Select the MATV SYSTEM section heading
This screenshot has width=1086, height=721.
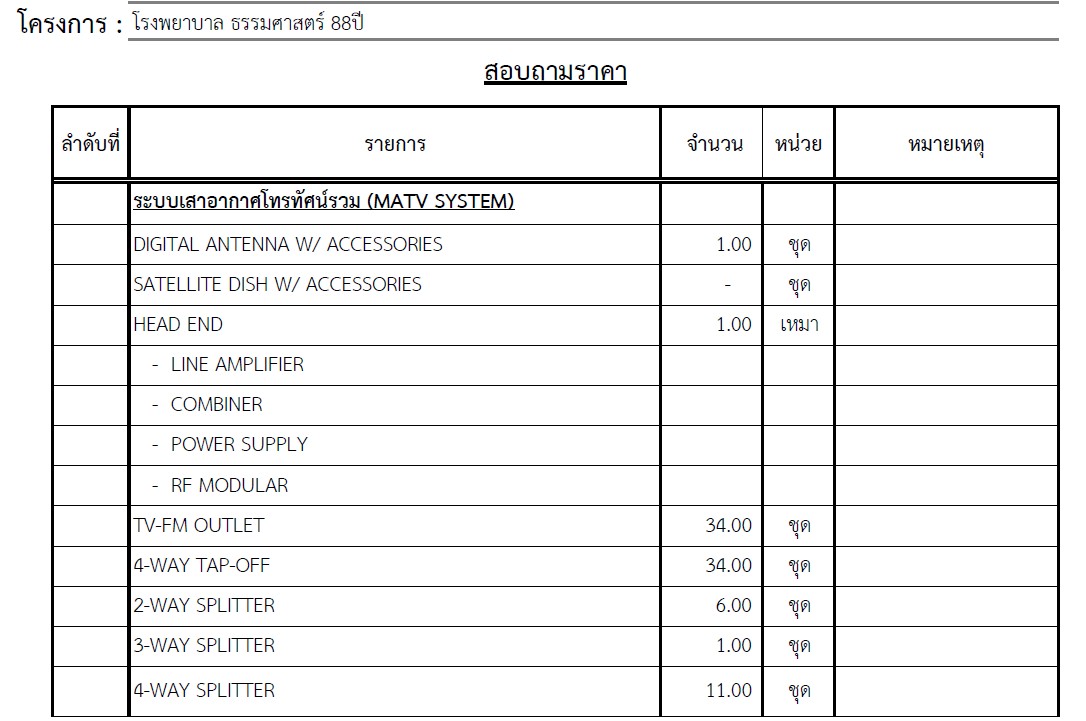pyautogui.click(x=323, y=202)
